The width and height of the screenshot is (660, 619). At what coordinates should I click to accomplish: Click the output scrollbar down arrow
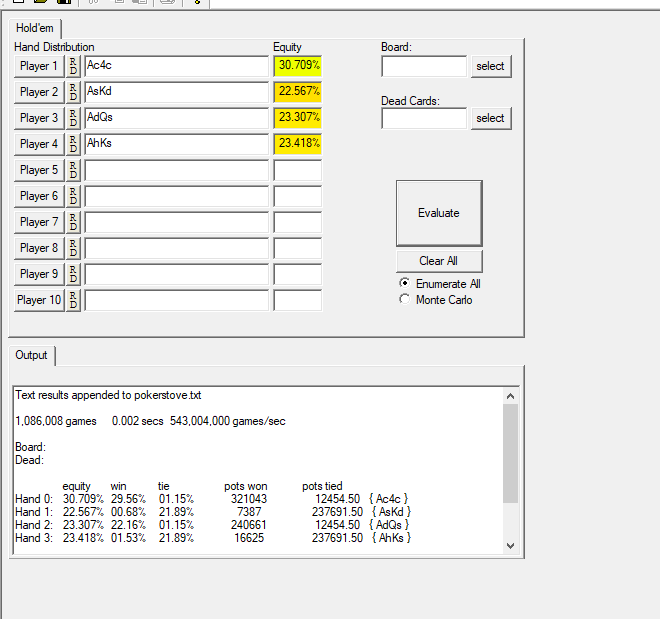point(511,546)
